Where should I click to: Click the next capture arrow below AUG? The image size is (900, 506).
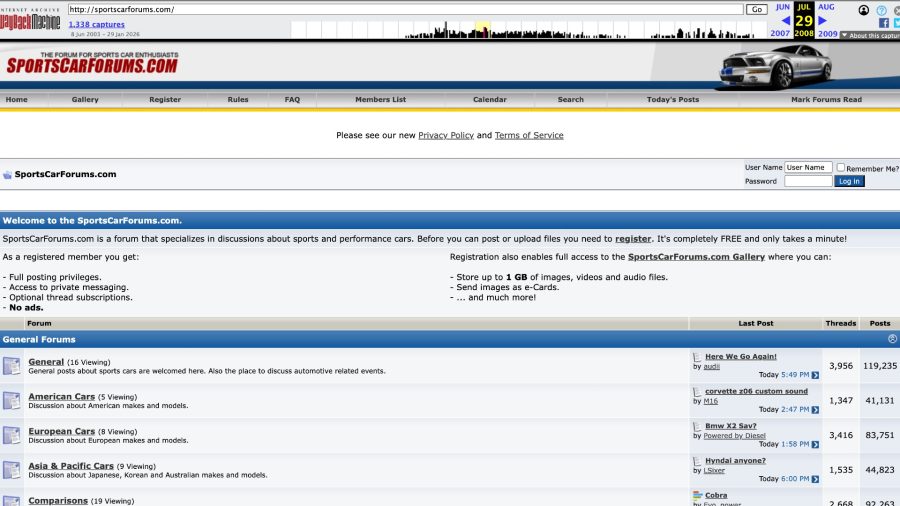(x=823, y=20)
